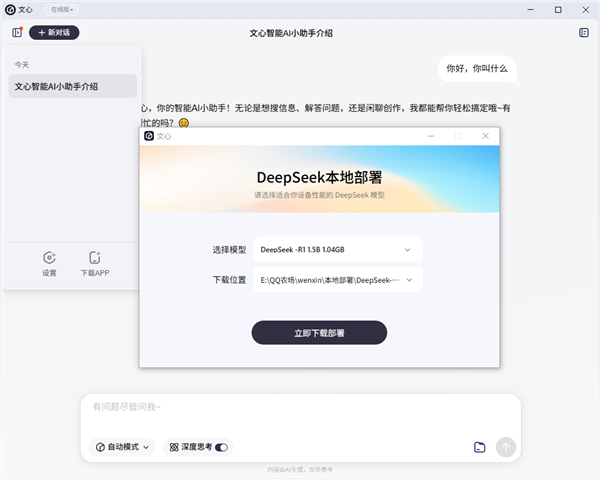Click the 深度思考 atom icon
Viewport: 600px width, 480px height.
click(x=174, y=447)
